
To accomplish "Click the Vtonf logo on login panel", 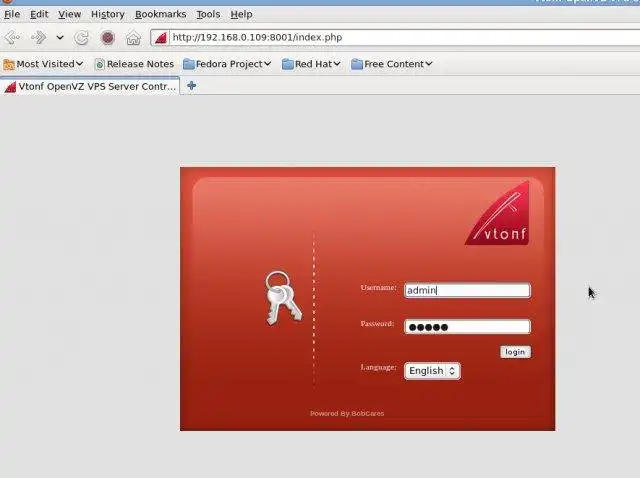I will coord(498,213).
